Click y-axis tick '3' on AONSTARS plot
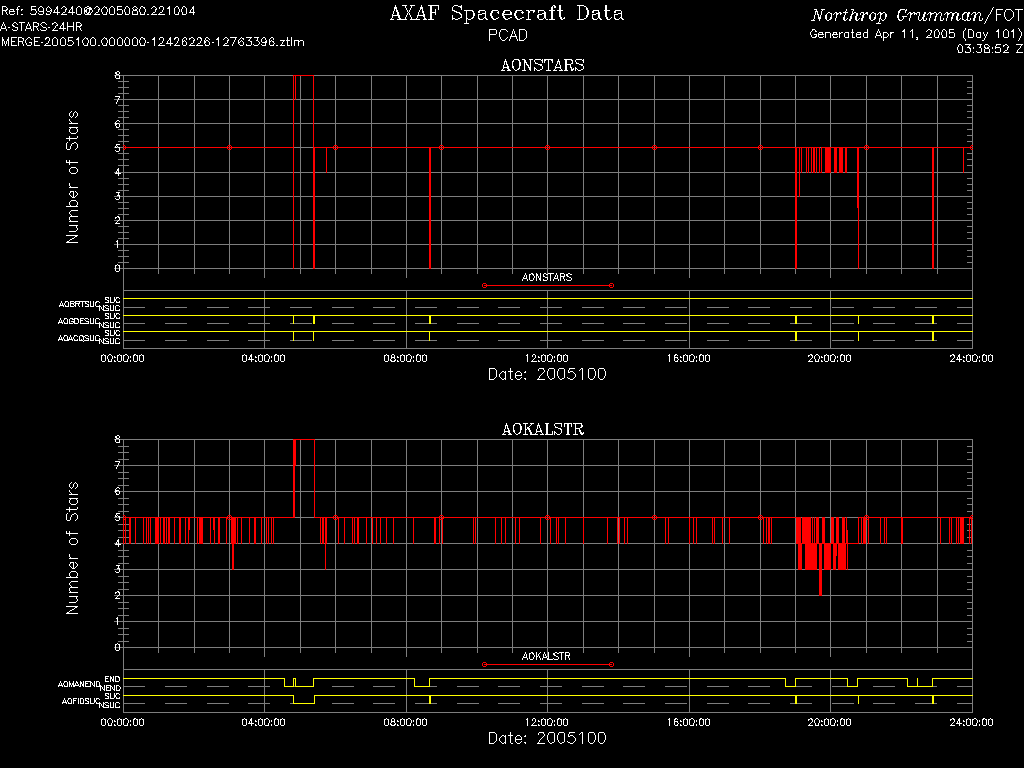 point(118,196)
